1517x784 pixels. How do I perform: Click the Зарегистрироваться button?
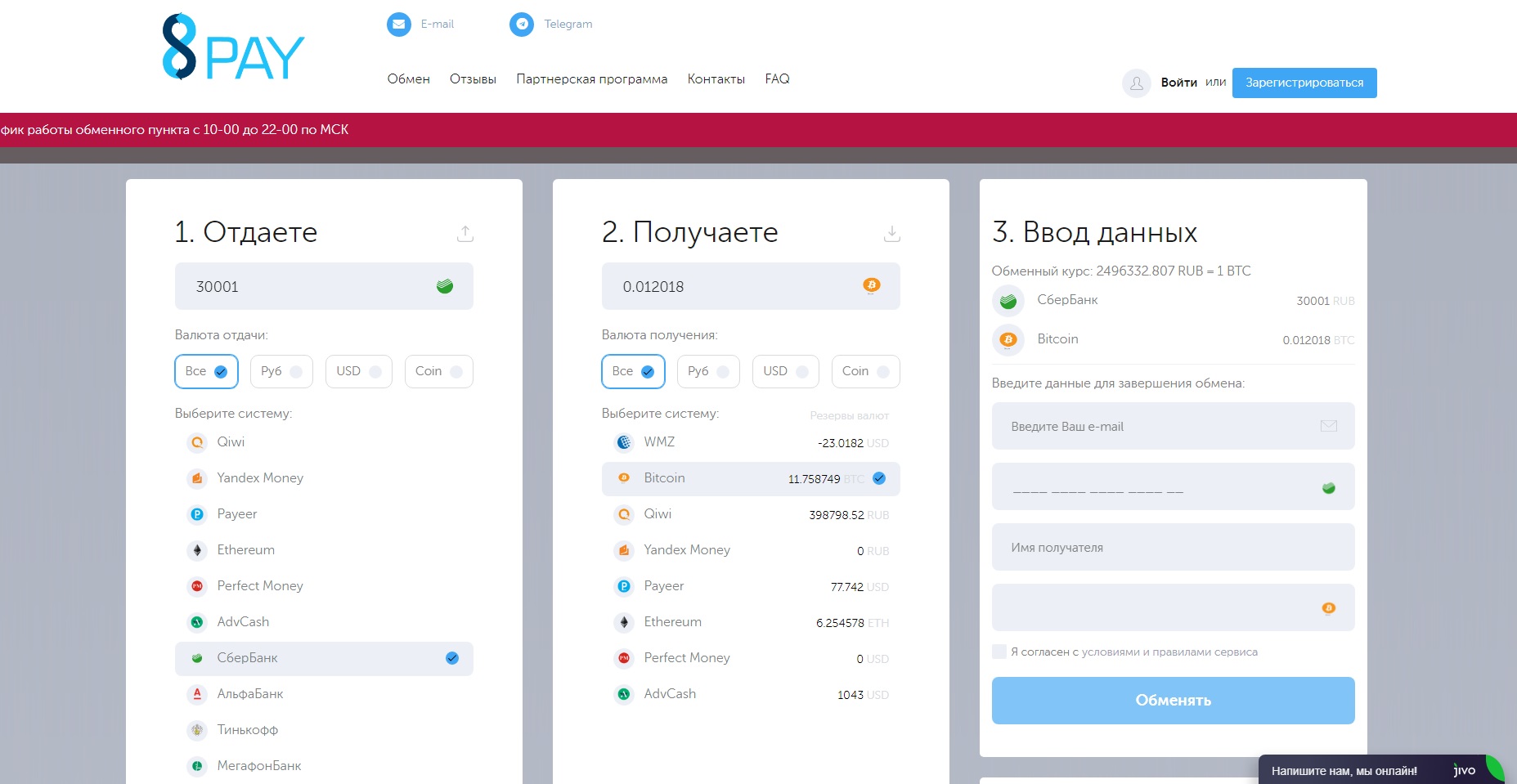(x=1304, y=83)
